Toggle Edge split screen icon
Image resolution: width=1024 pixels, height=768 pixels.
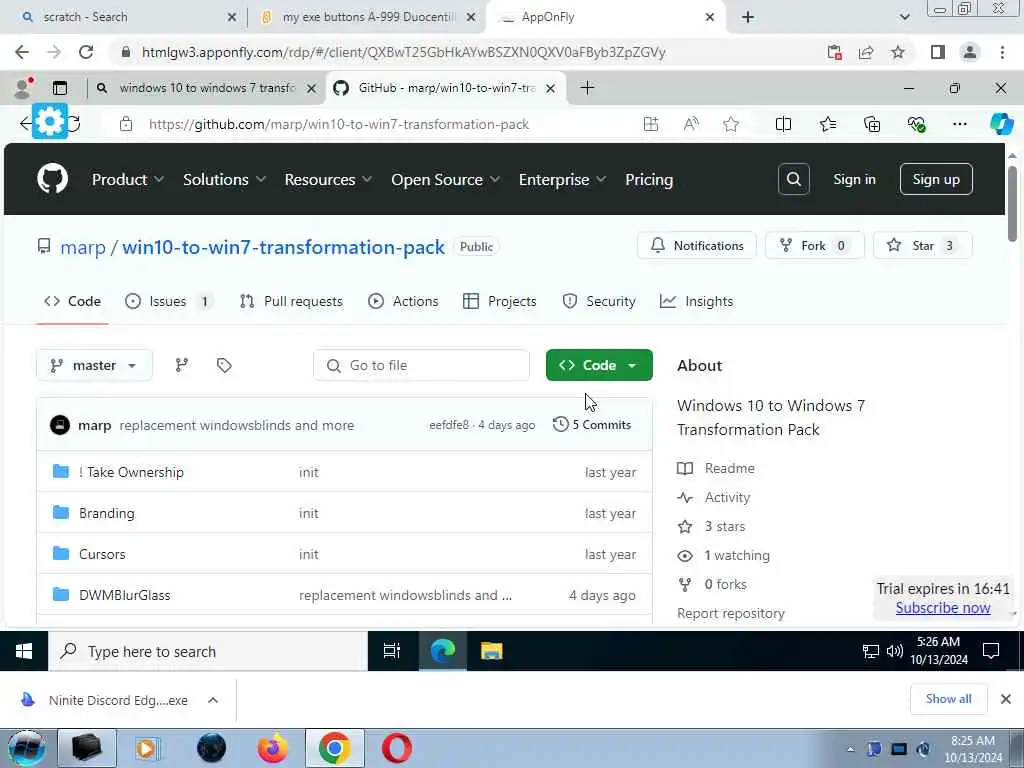(783, 124)
